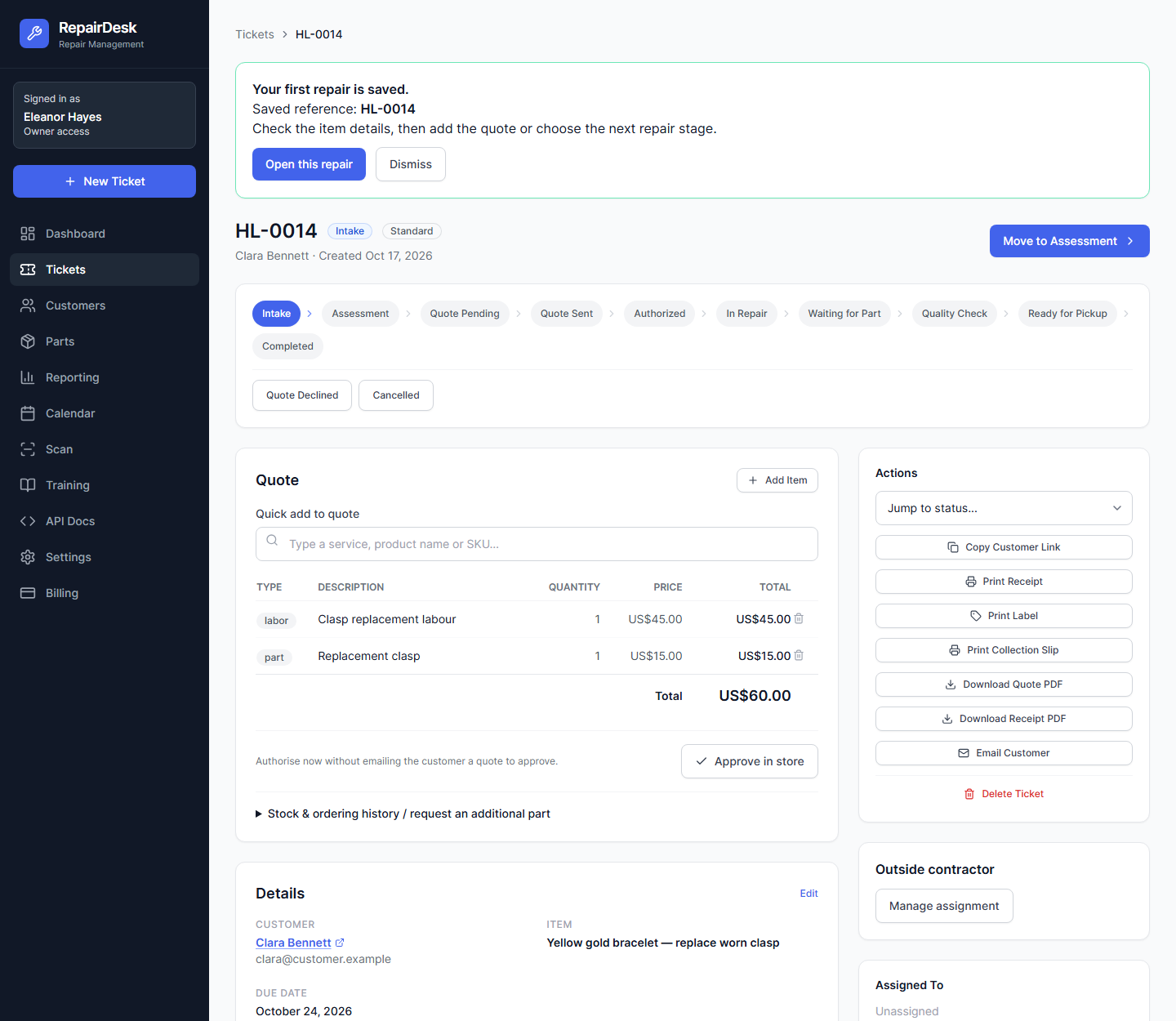Approve the quote in store
Image resolution: width=1176 pixels, height=1021 pixels.
coord(750,761)
